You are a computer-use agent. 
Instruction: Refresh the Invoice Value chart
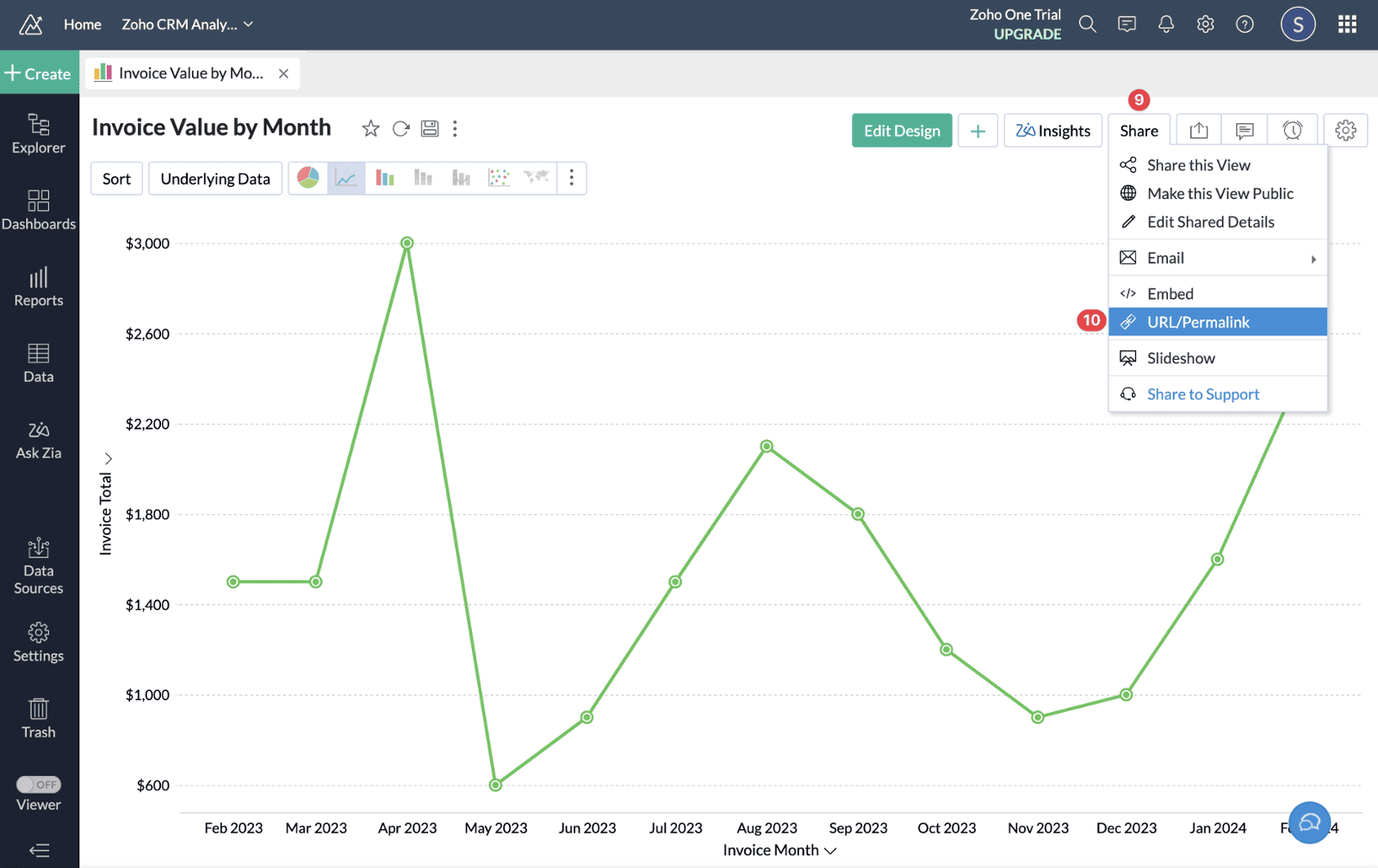tap(400, 128)
